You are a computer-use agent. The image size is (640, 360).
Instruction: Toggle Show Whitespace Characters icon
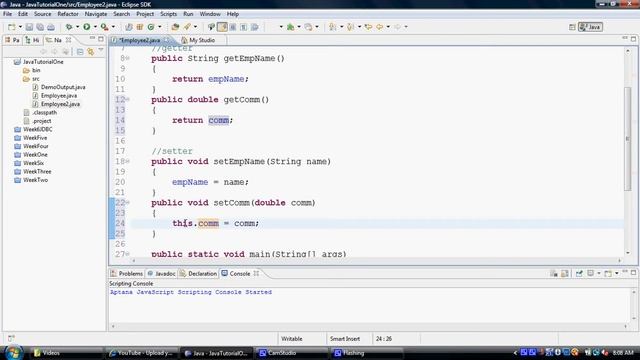(x=243, y=27)
